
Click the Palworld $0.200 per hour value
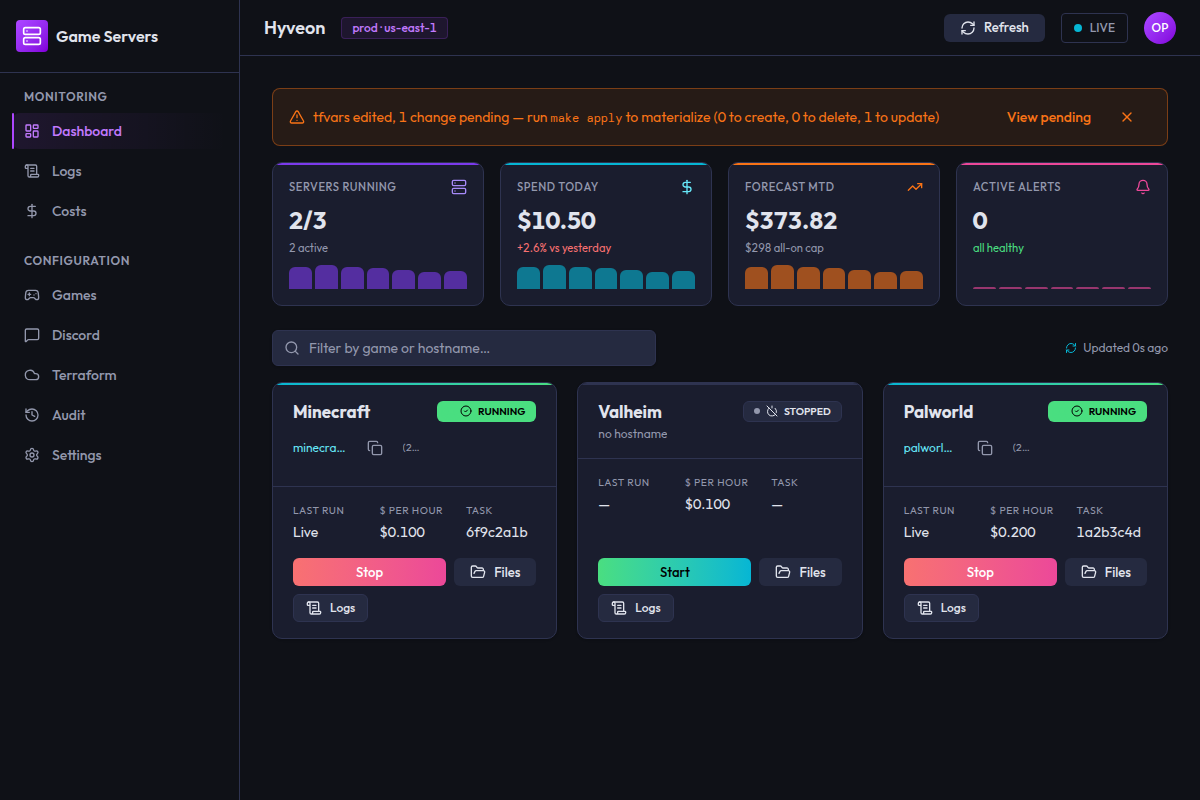(x=1013, y=532)
